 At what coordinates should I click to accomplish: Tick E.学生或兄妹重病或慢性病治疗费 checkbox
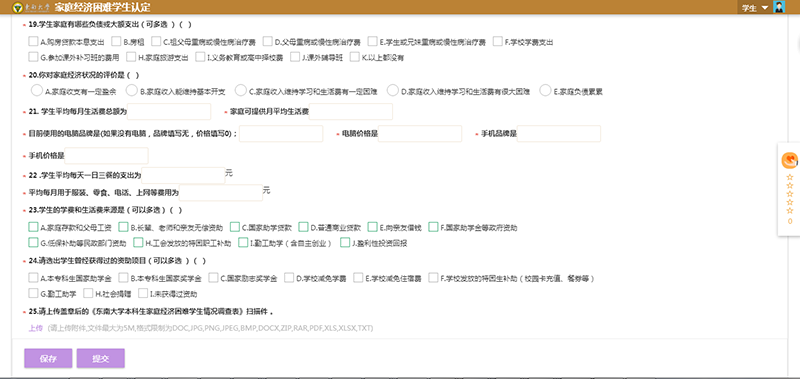coord(372,41)
